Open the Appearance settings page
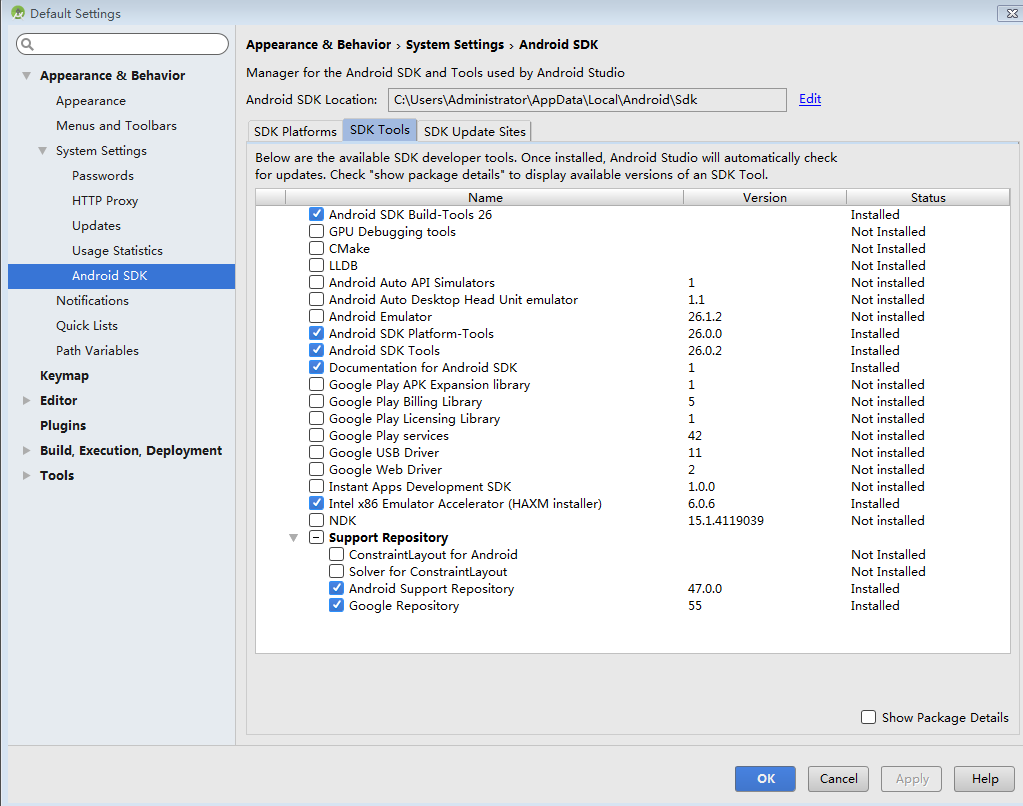The image size is (1023, 806). [91, 101]
